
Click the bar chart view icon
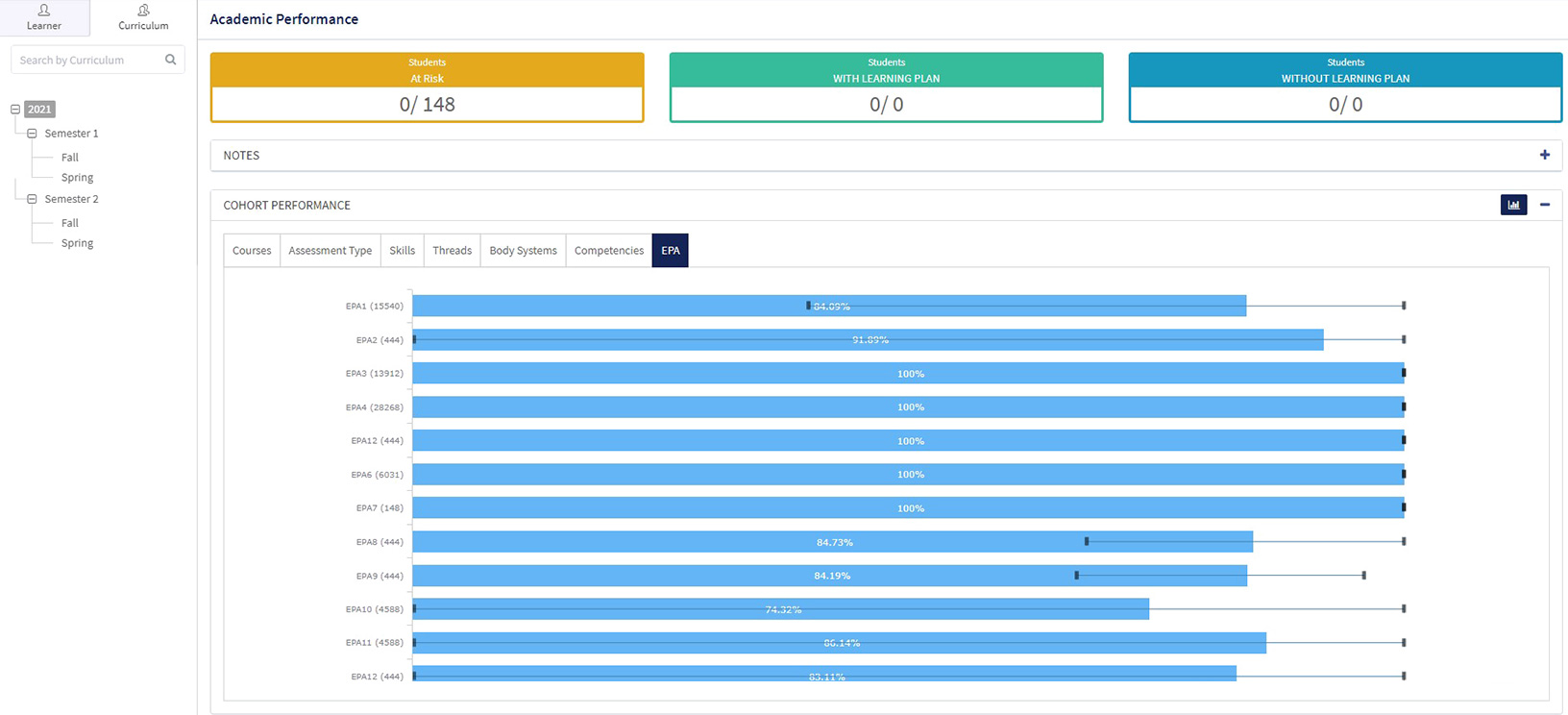coord(1513,205)
